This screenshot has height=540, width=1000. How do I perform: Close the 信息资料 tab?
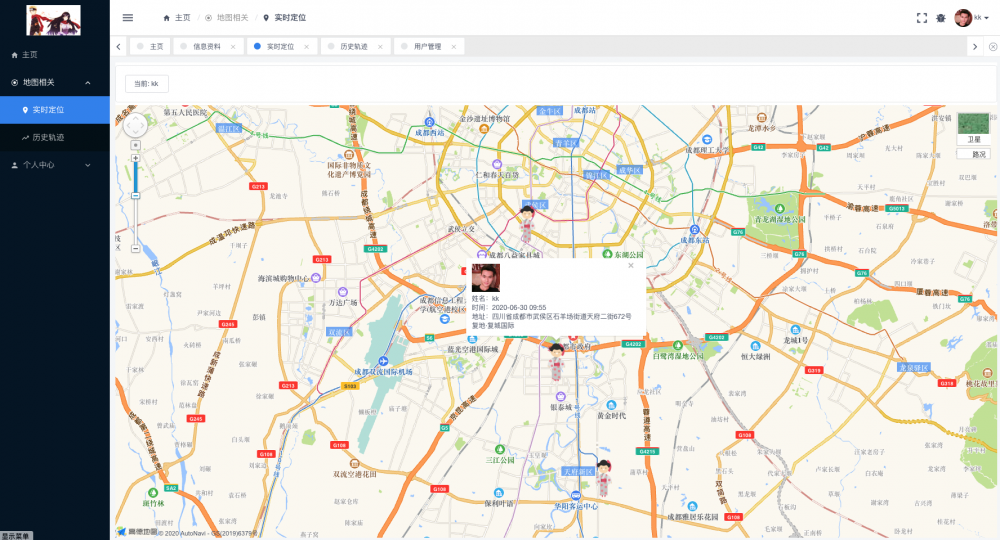pyautogui.click(x=233, y=47)
